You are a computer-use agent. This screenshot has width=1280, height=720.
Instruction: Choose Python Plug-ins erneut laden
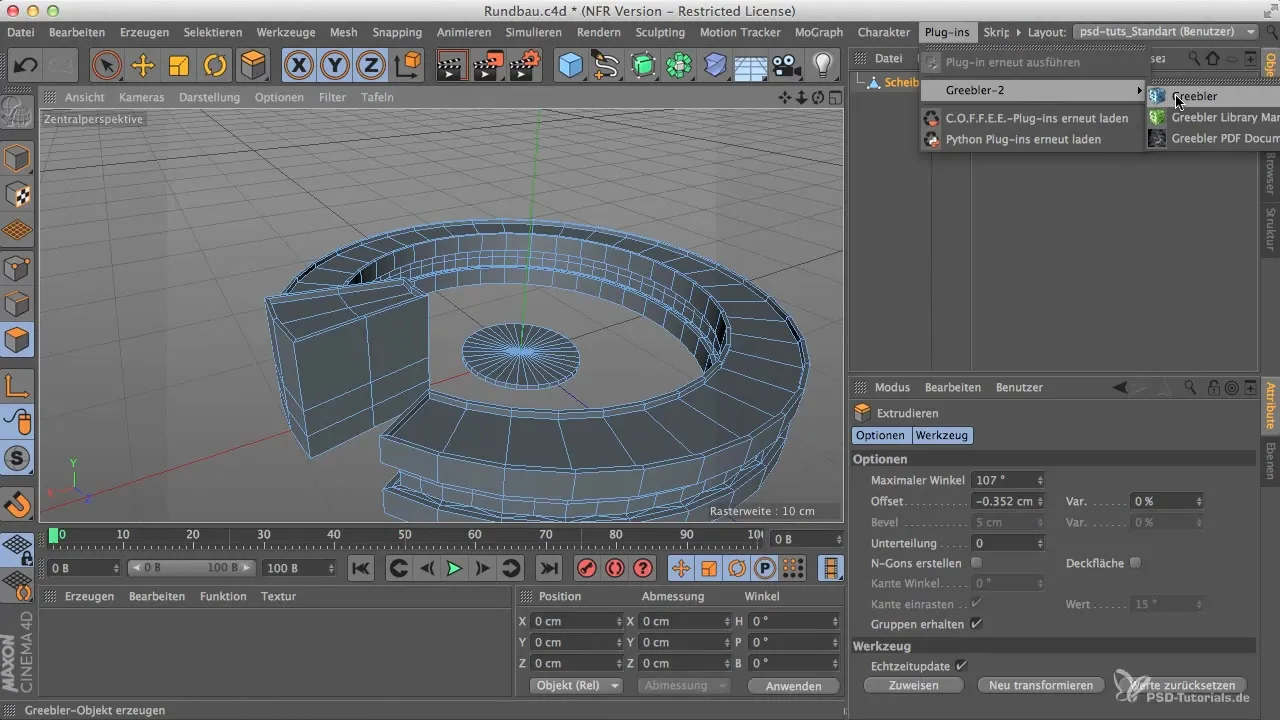pyautogui.click(x=1023, y=139)
